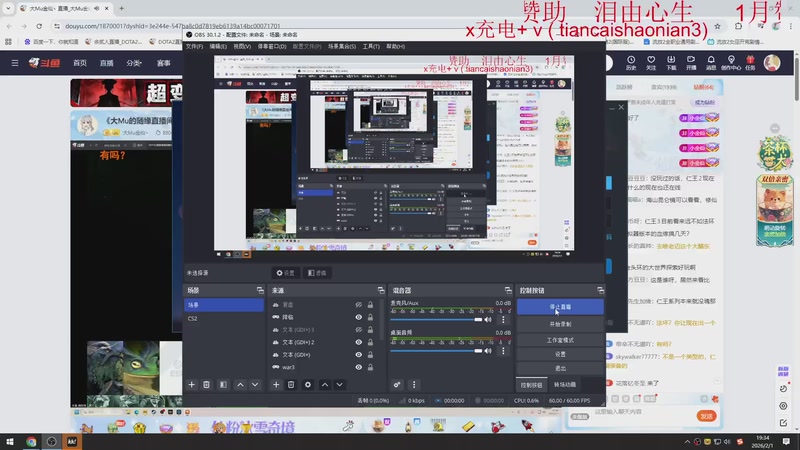Move source down with the Sources down arrow
Viewport: 800px width, 450px height.
click(x=339, y=385)
